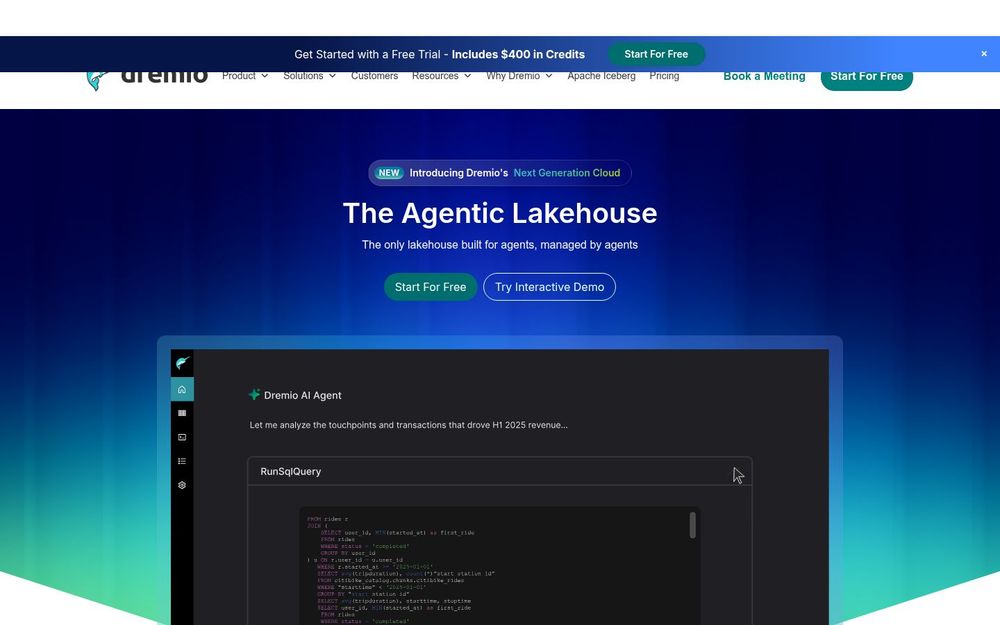This screenshot has height=625, width=1000.
Task: Click the hero Start For Free button
Action: 430,287
